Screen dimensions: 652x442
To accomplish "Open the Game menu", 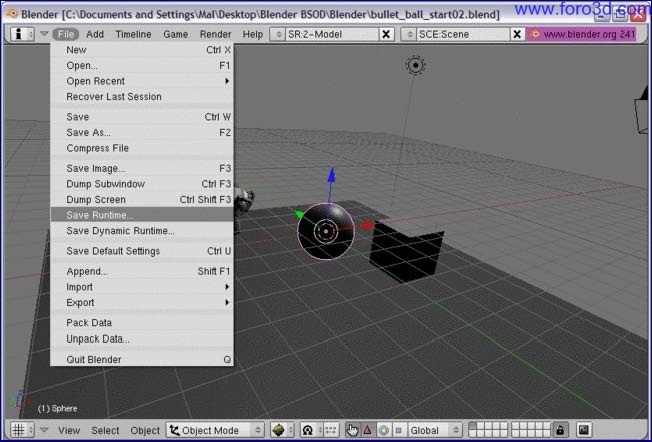I will coord(175,34).
